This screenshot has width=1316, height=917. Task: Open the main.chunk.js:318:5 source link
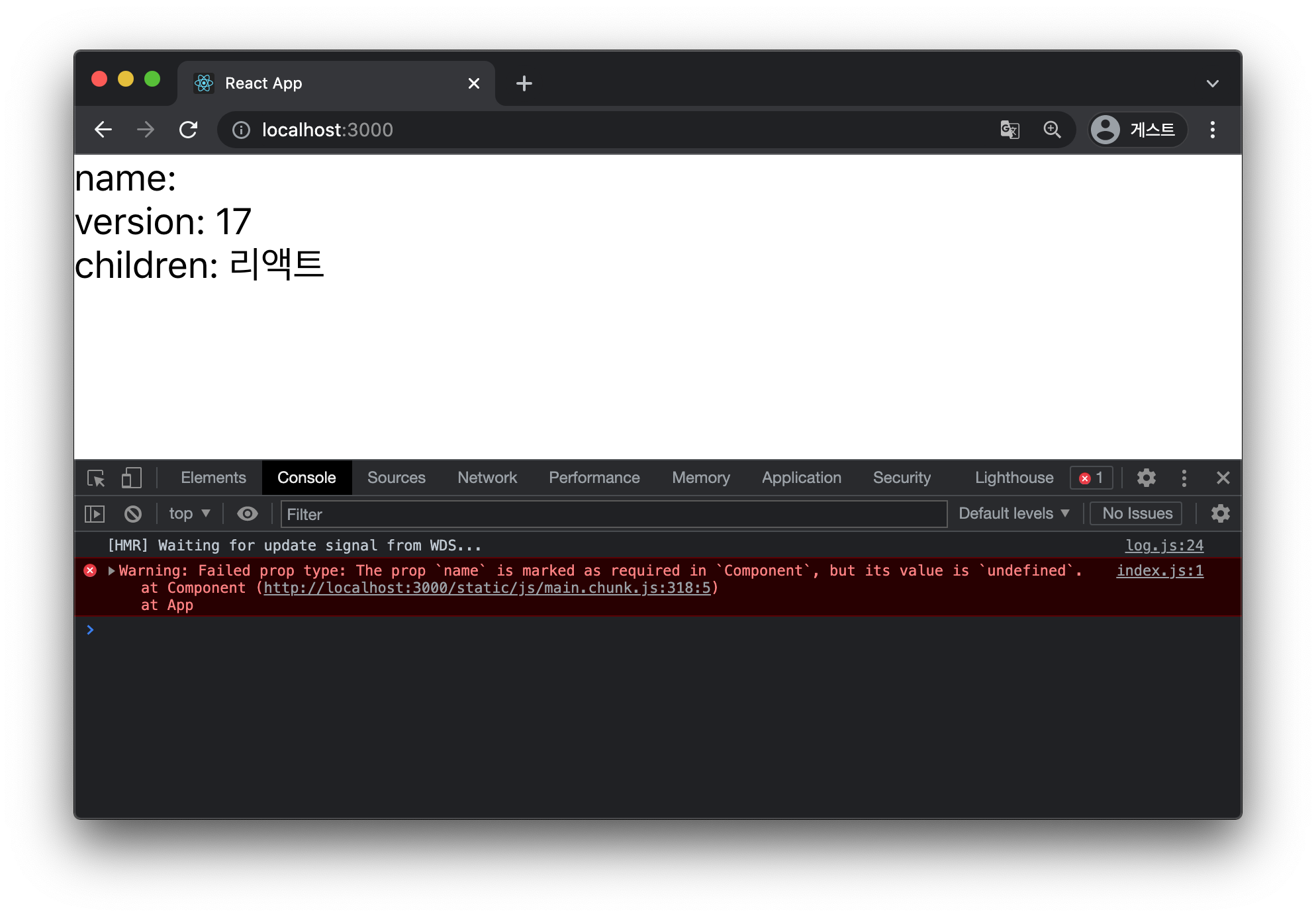pyautogui.click(x=487, y=588)
